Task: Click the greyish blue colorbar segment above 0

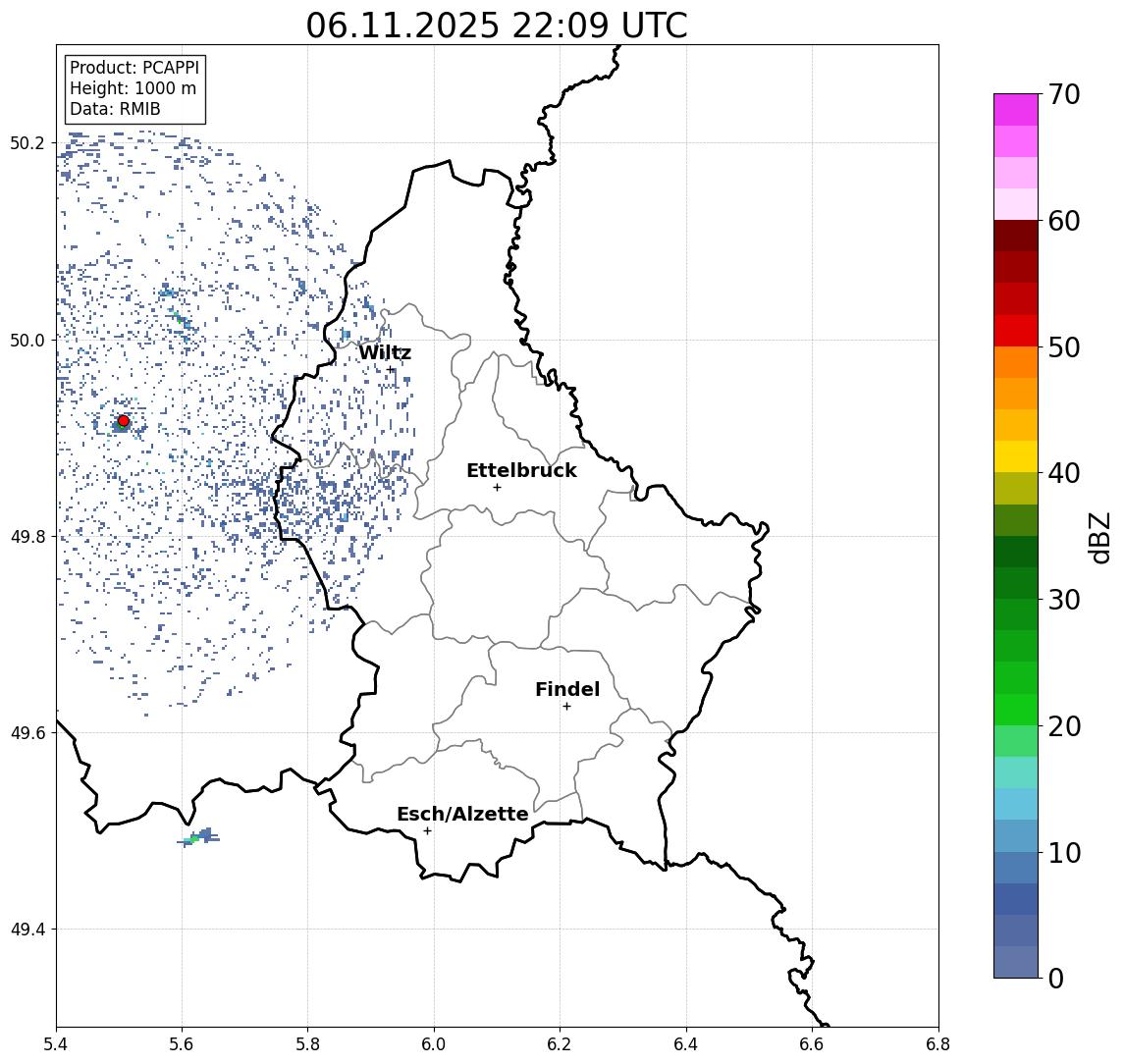Action: (1016, 962)
